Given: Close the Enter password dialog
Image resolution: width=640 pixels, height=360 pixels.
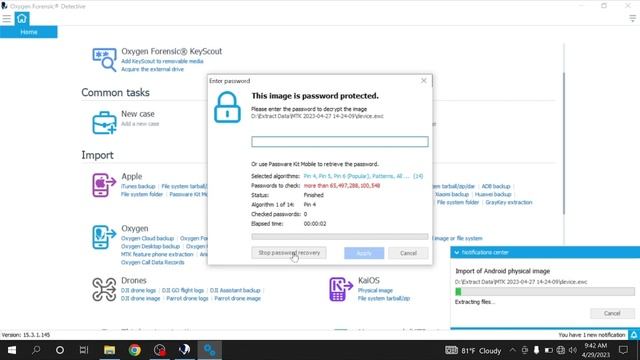Looking at the screenshot, I should (x=424, y=80).
